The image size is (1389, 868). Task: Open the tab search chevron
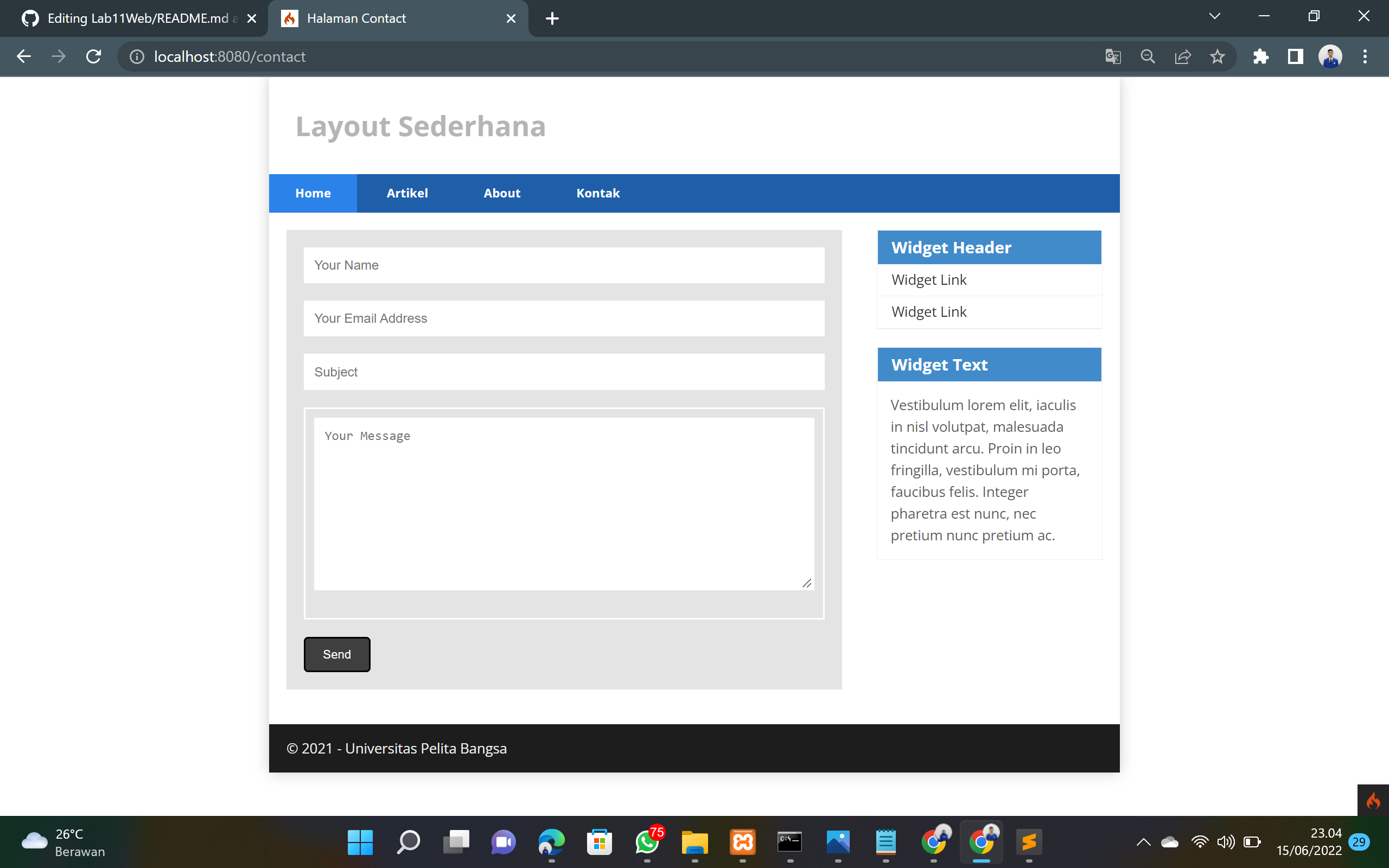pyautogui.click(x=1214, y=16)
